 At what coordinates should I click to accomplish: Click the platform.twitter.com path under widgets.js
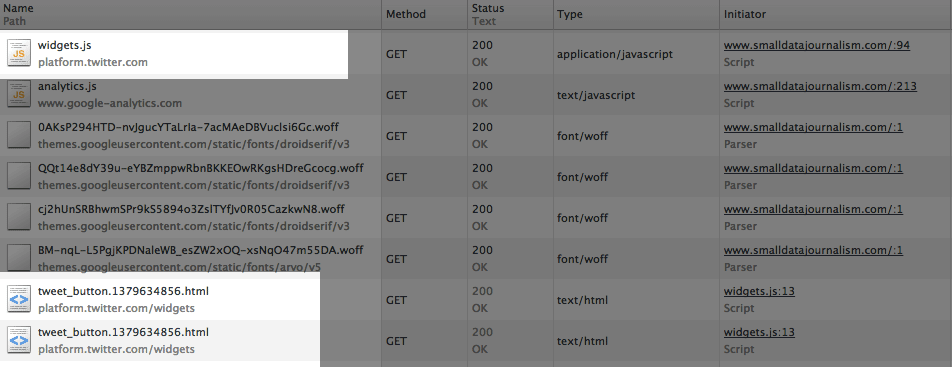tap(92, 62)
